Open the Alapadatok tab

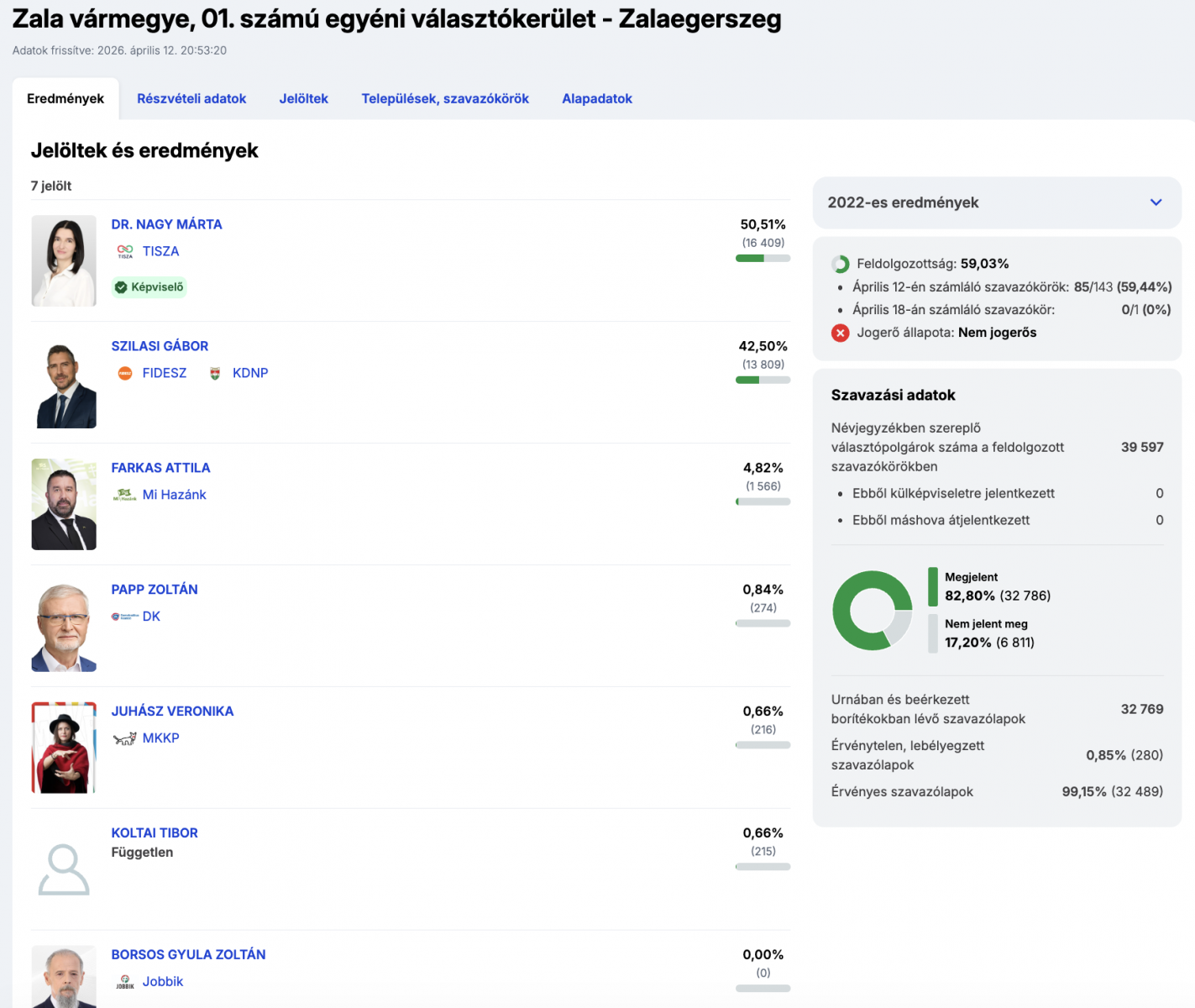coord(597,98)
